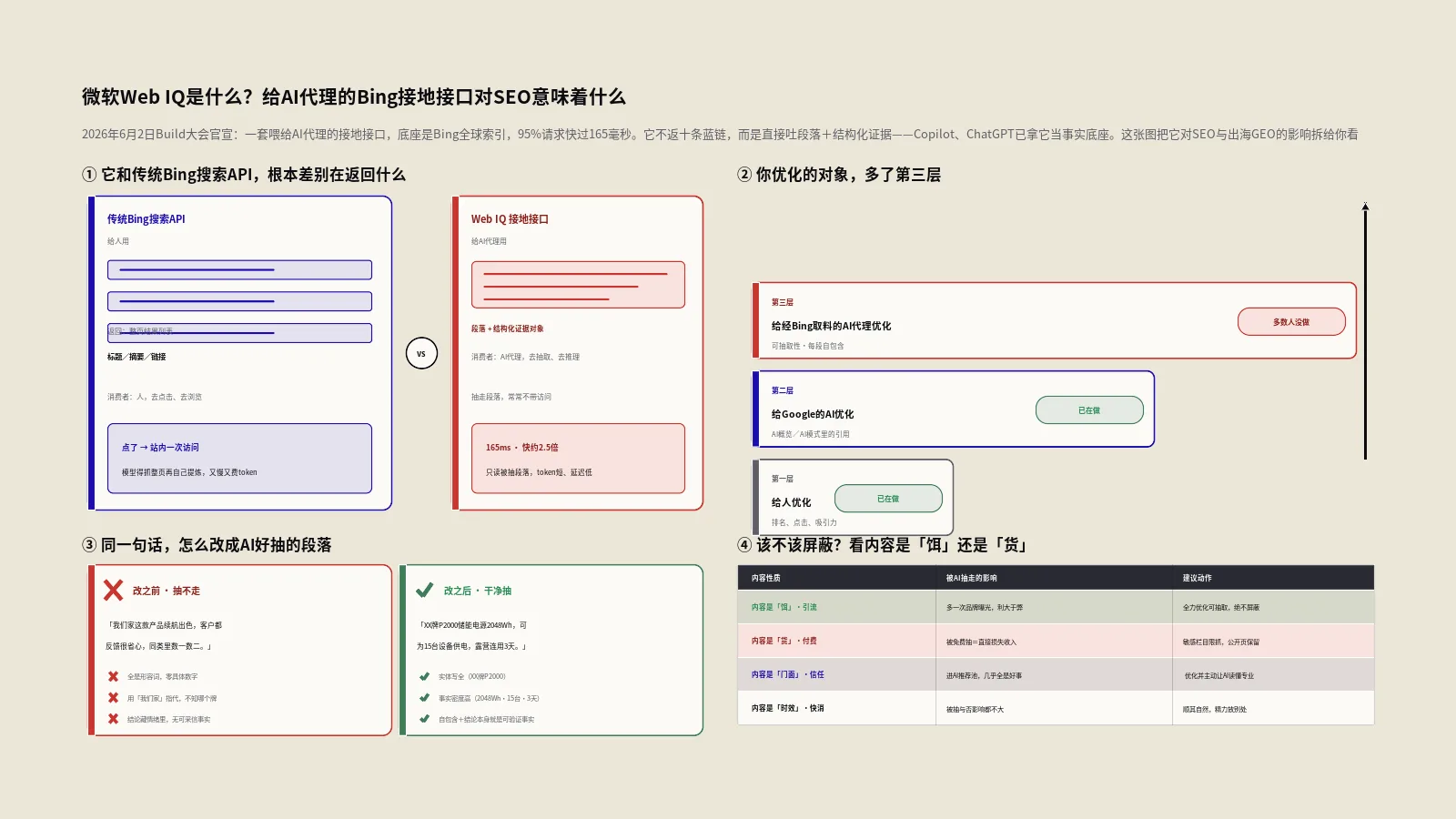Click the 给Bing取料的AI代理优化 heading

click(x=831, y=326)
